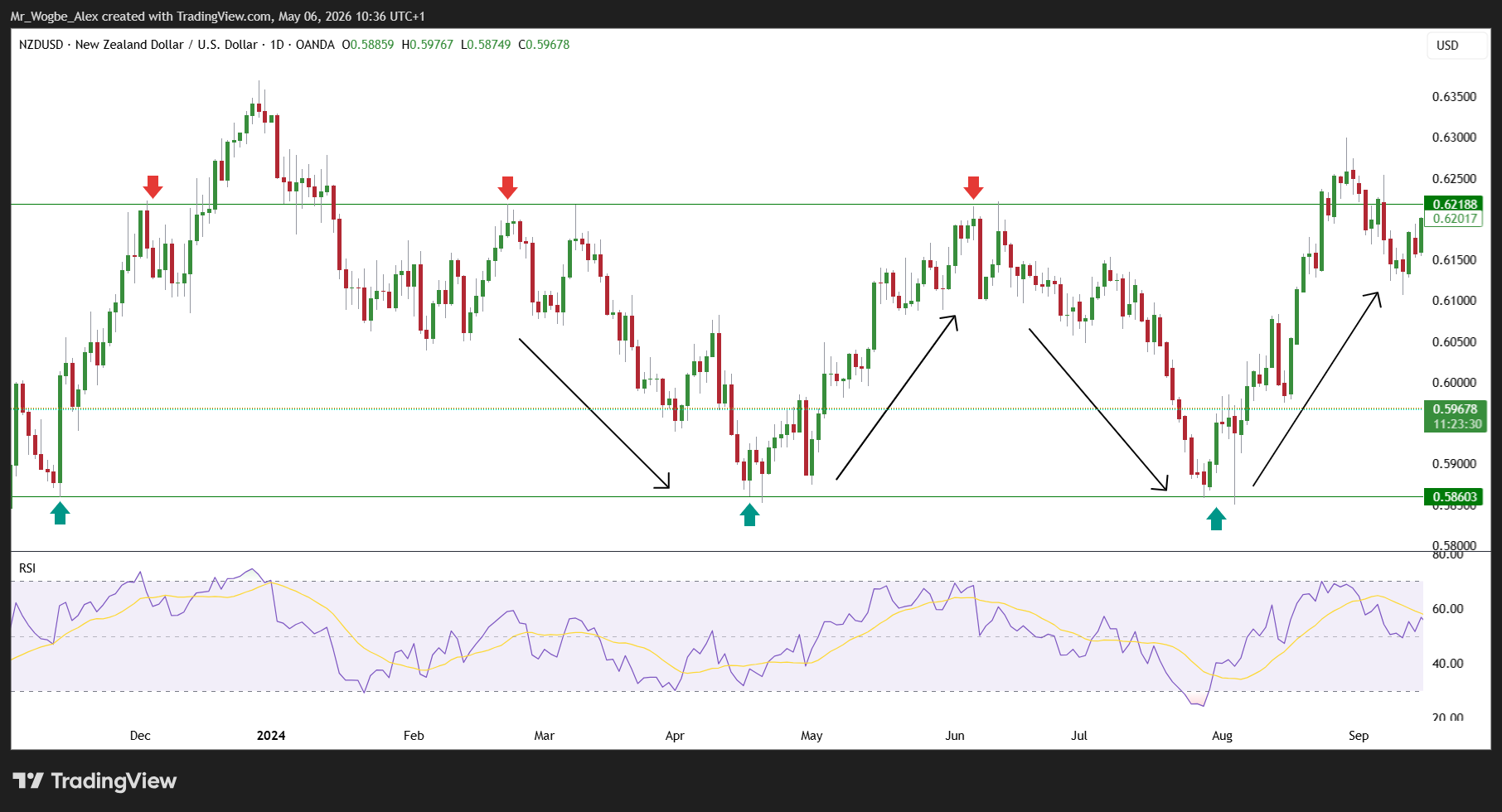This screenshot has width=1502, height=812.
Task: Click the Jul label on the time axis
Action: (1079, 736)
